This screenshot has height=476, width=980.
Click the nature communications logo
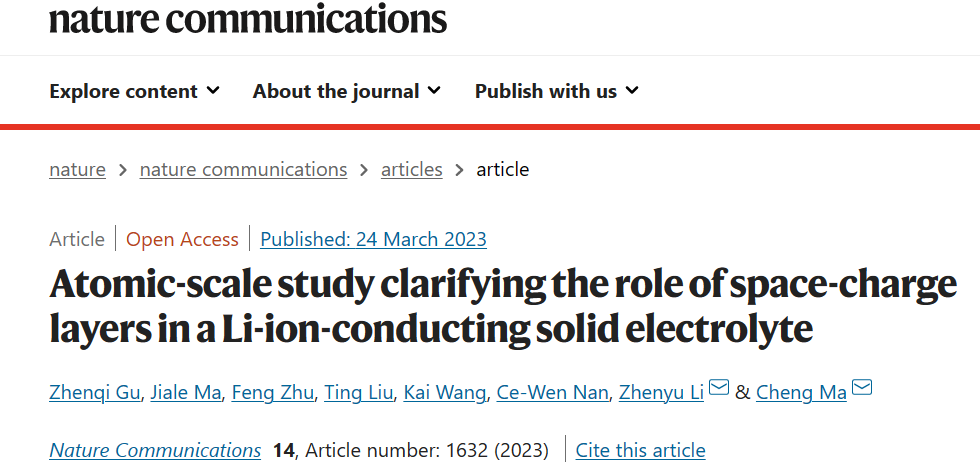[248, 17]
